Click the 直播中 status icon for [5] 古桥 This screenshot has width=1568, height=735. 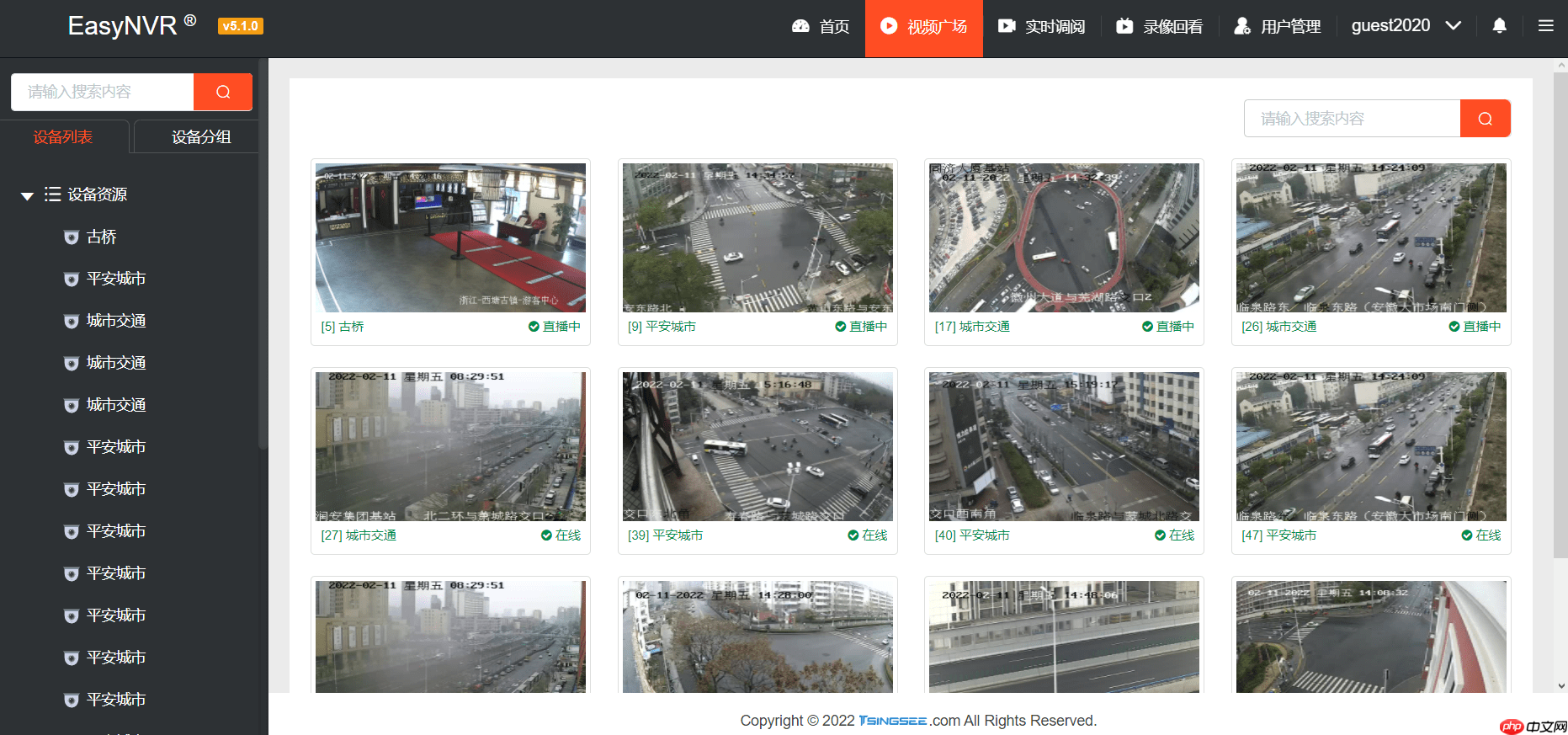[534, 327]
